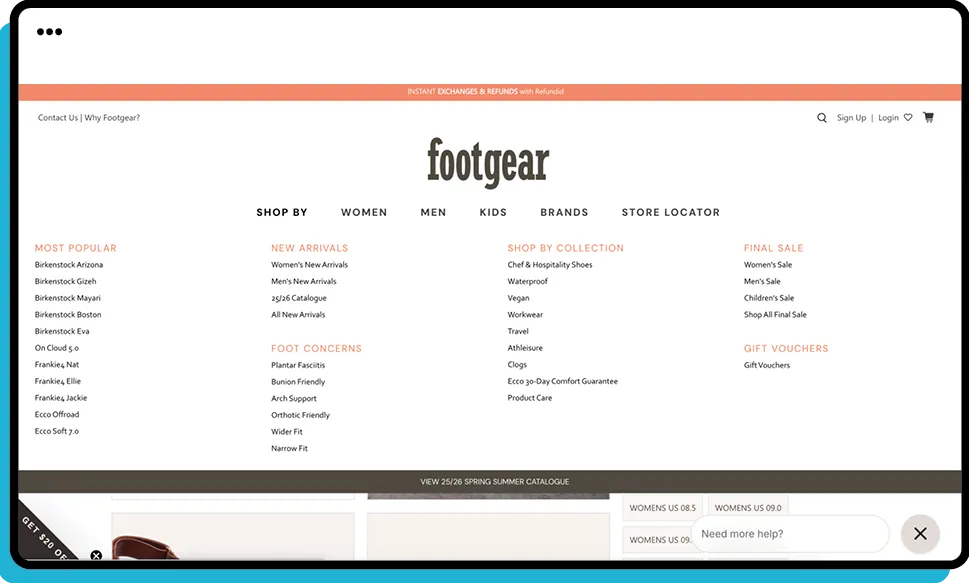This screenshot has width=969, height=583.
Task: Select size WOMENS US 09.0
Action: pos(748,507)
